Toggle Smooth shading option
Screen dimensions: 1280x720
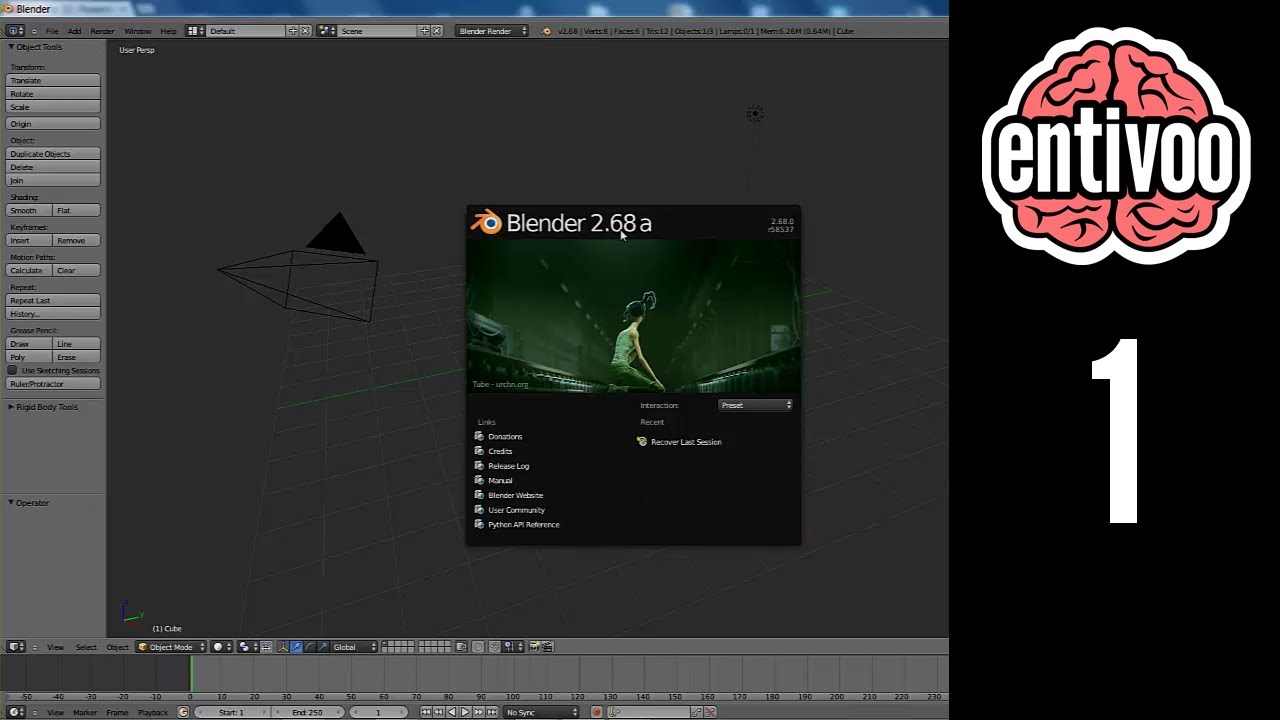[x=27, y=210]
